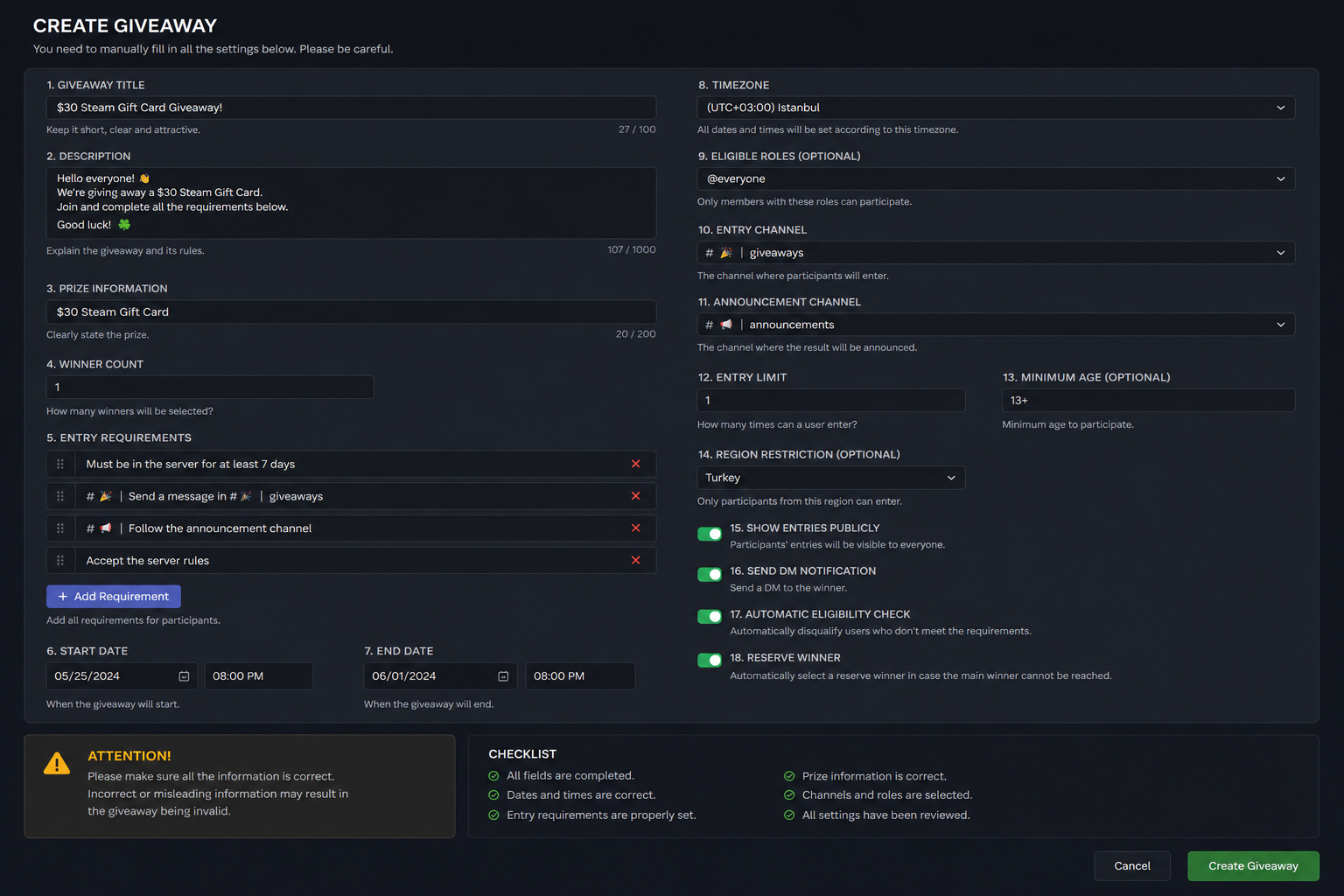Click checkmark next to 'Dates and times are correct'
Viewport: 1344px width, 896px height.
(493, 795)
